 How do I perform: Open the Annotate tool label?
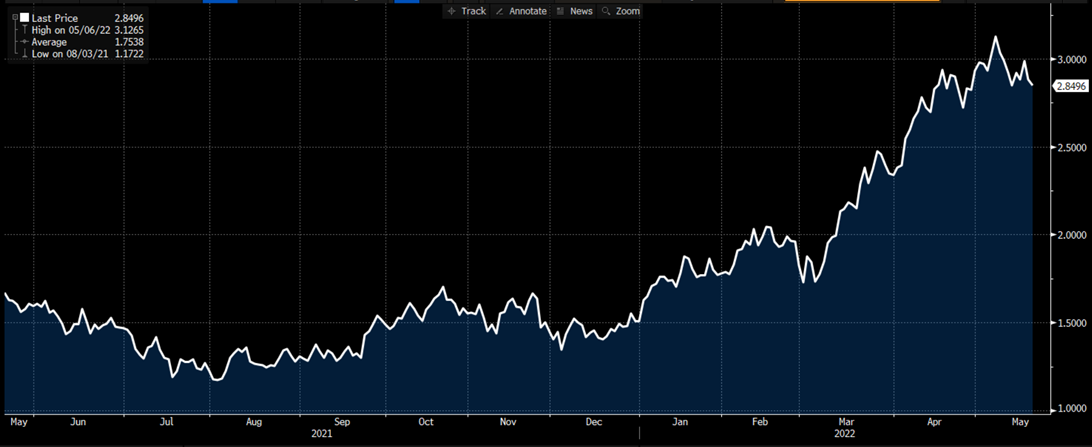[528, 11]
